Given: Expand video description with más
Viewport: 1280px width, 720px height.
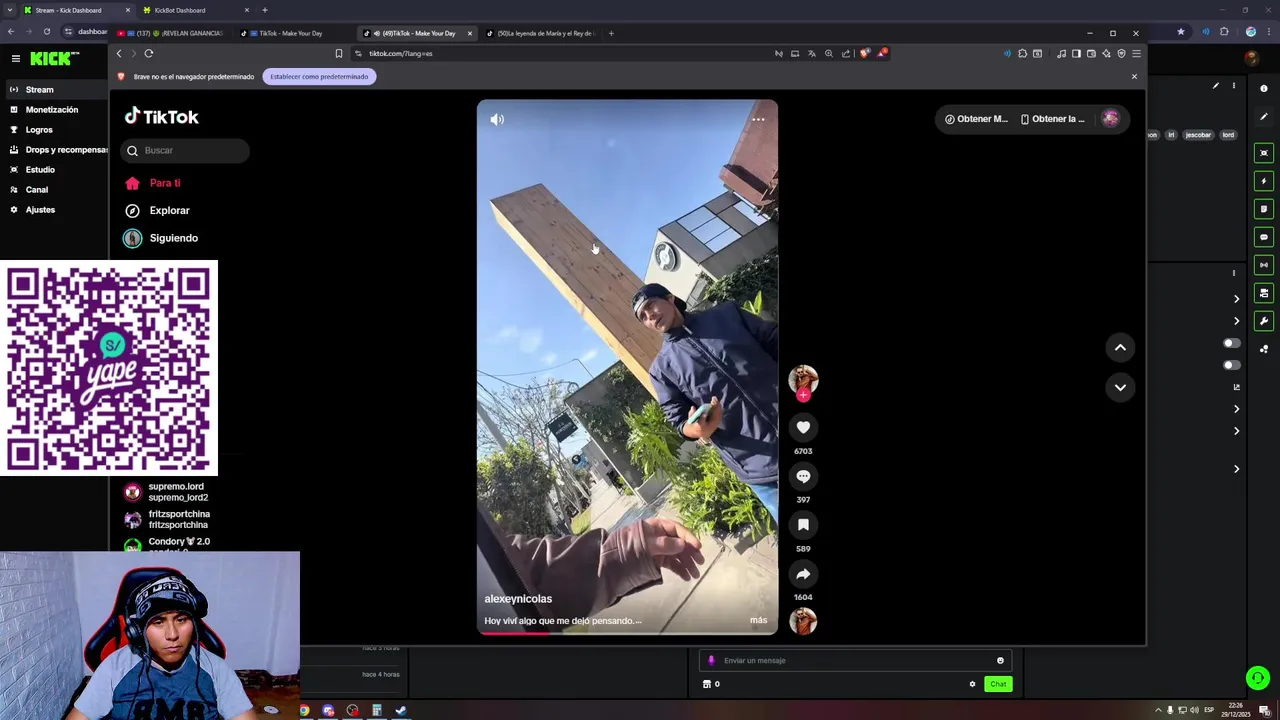Looking at the screenshot, I should 758,620.
